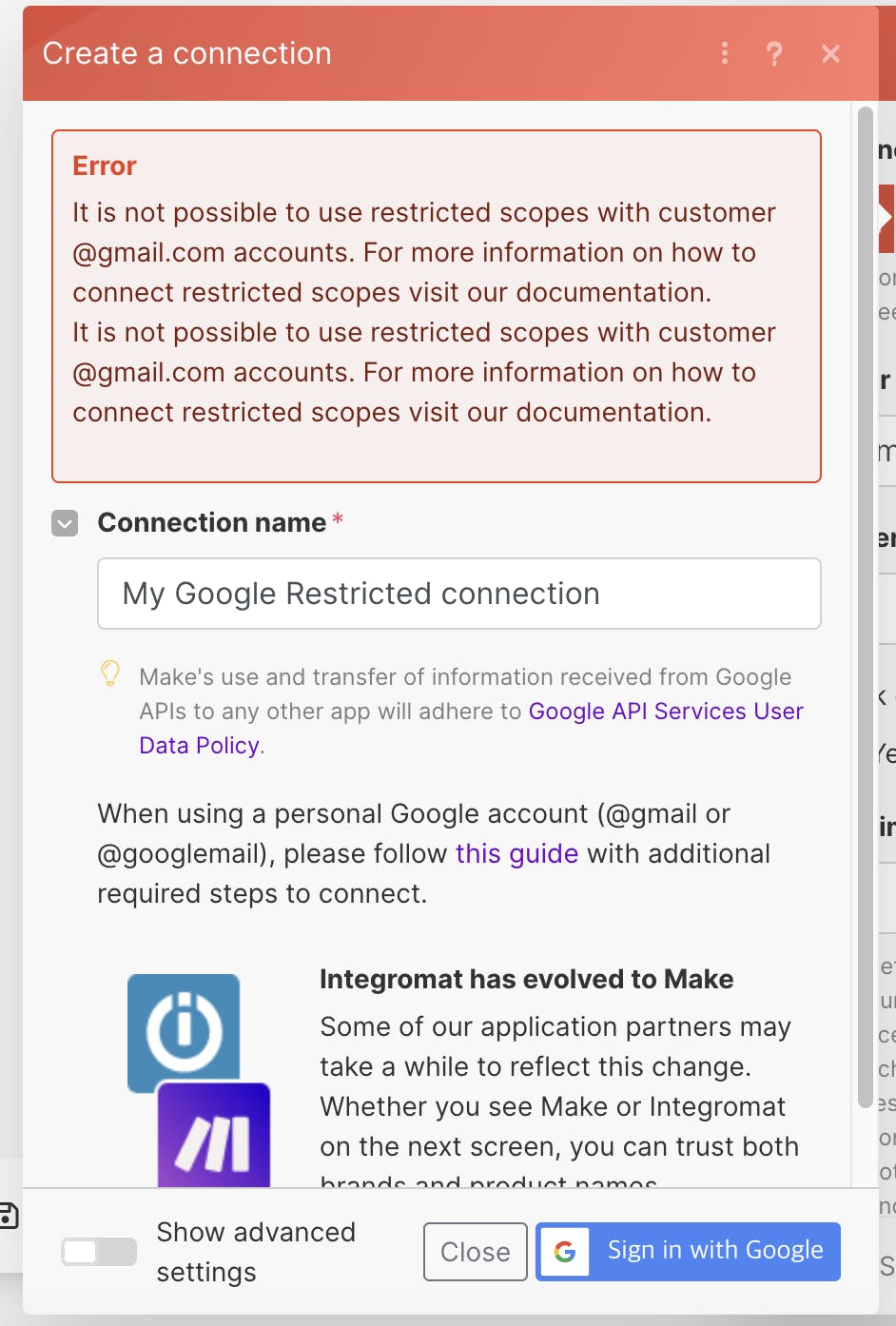Click the blue Integromat logo

click(184, 1030)
